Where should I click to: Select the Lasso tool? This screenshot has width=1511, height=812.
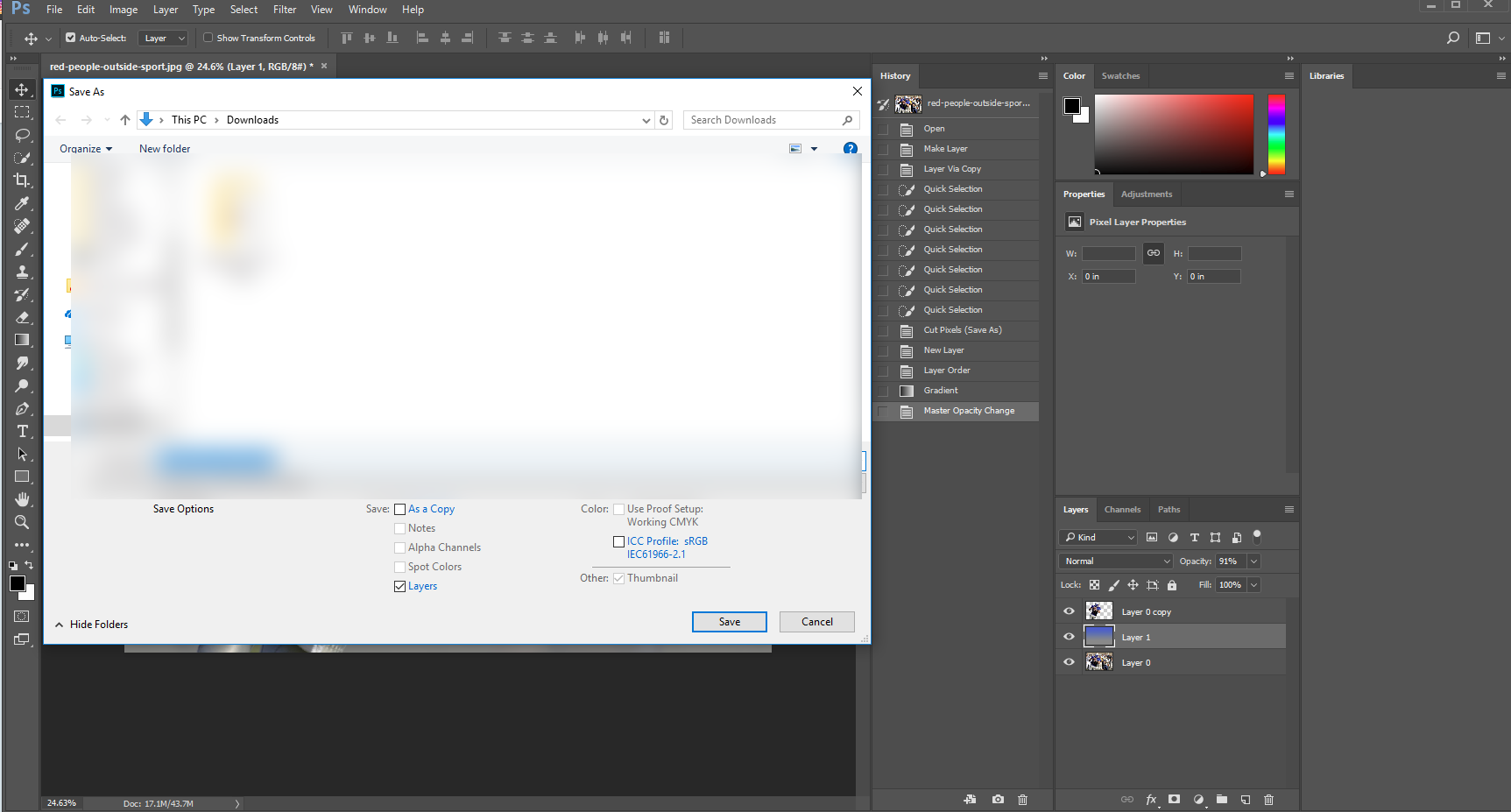22,135
